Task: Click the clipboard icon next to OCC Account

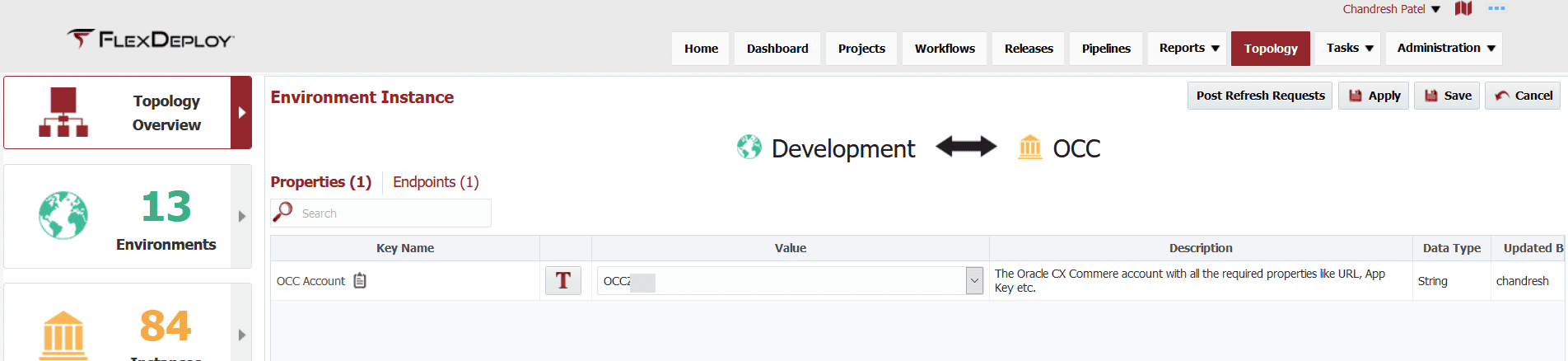Action: coord(360,281)
